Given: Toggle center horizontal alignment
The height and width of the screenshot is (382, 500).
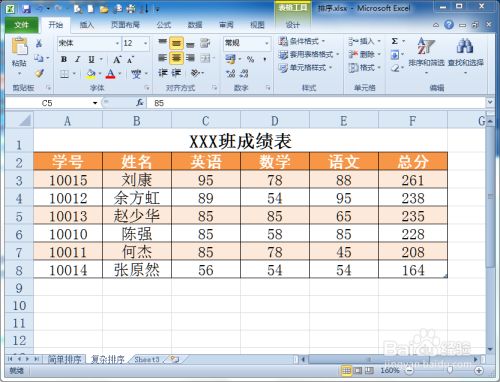Looking at the screenshot, I should (176, 58).
